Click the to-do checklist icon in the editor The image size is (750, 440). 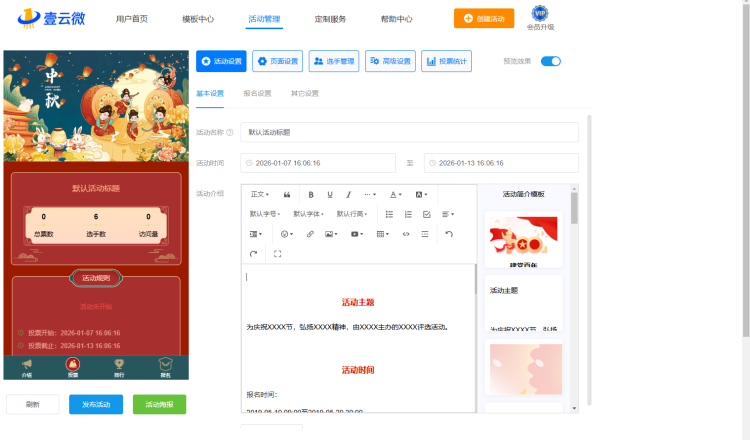point(427,214)
